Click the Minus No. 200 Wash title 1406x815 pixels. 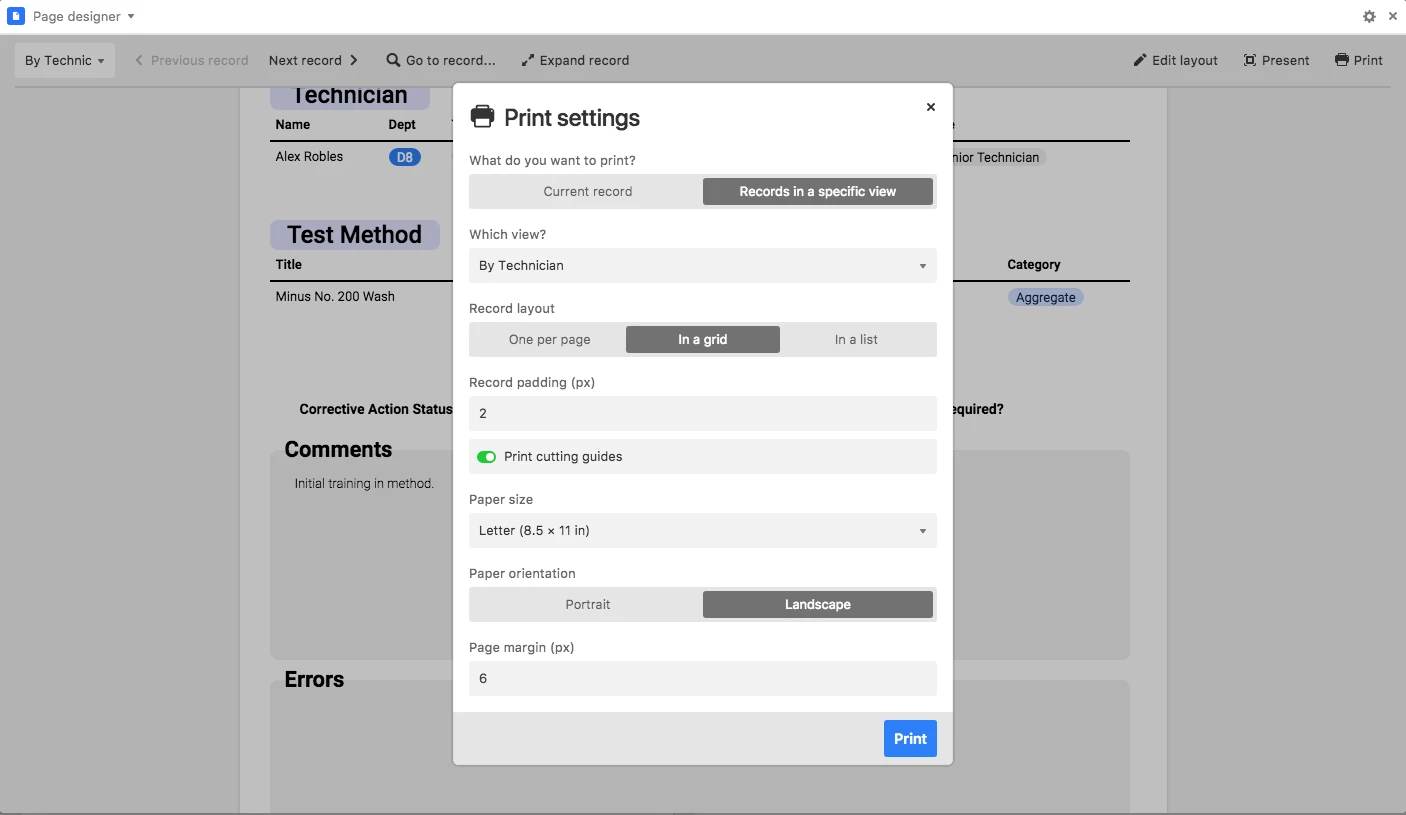335,296
